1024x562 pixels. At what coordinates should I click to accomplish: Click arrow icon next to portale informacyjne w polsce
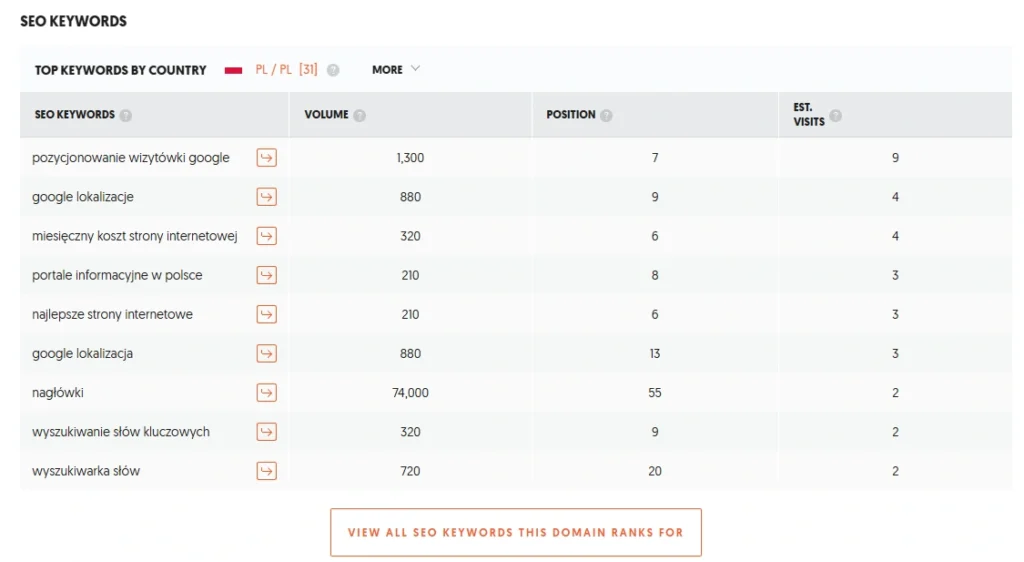point(266,275)
